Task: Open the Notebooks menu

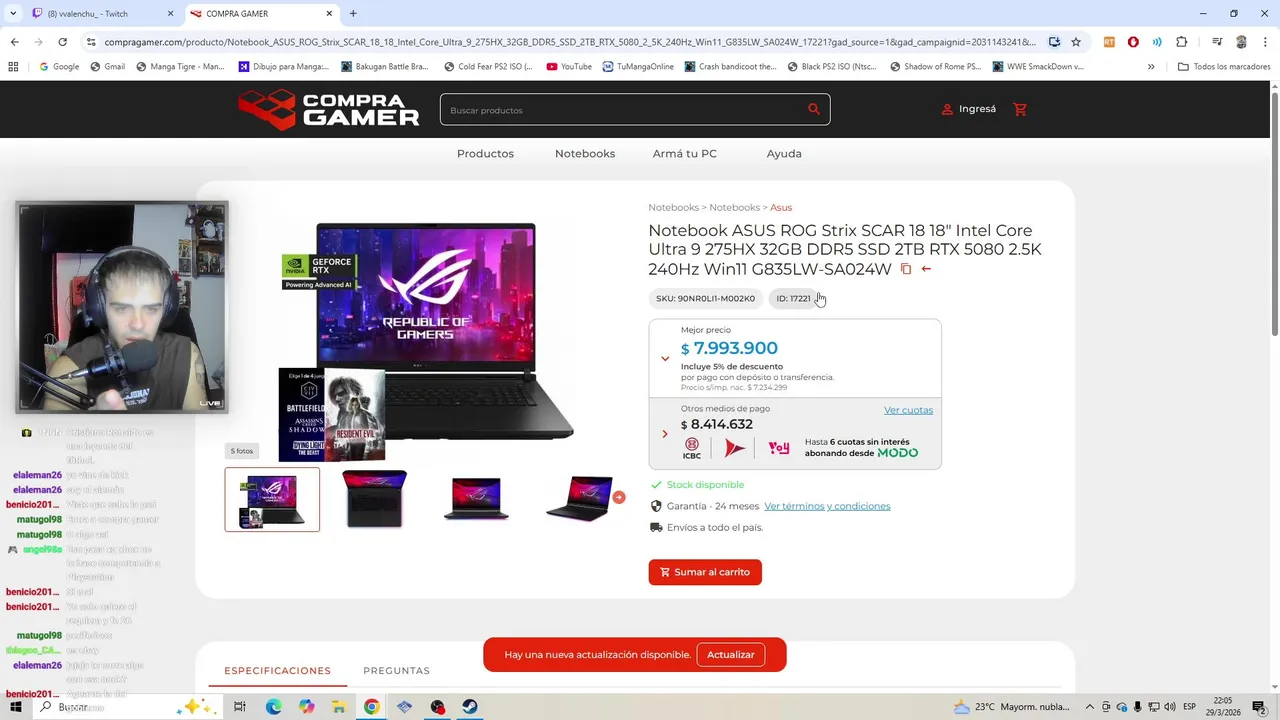Action: 585,153
